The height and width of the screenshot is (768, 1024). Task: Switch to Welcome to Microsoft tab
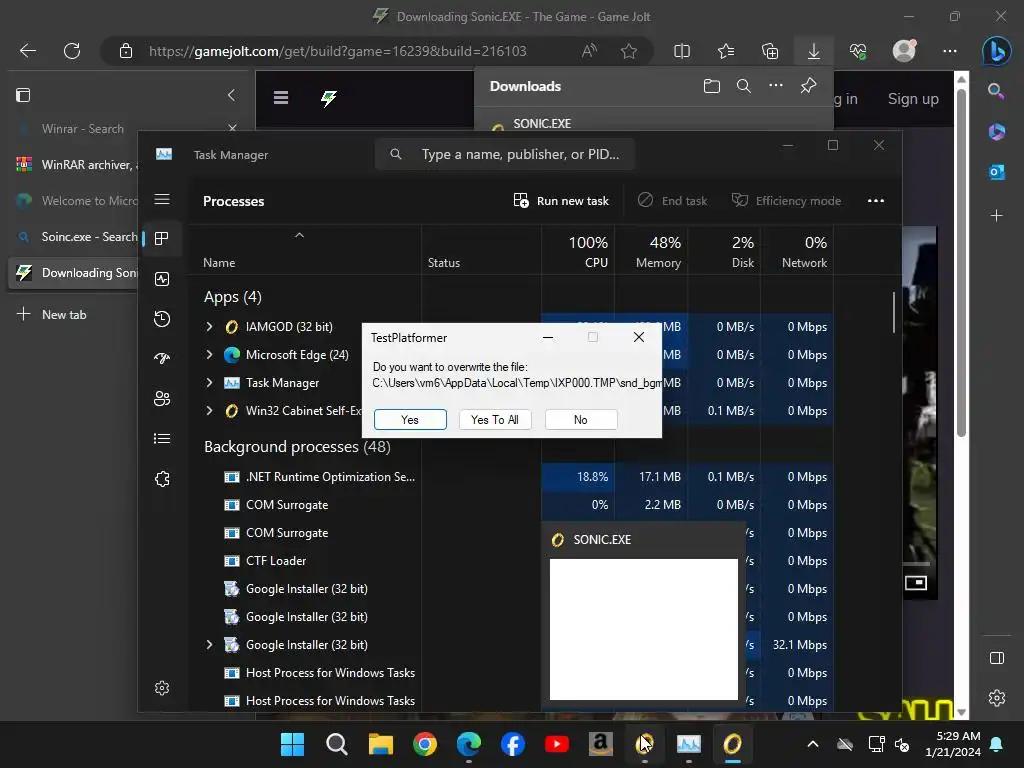point(73,200)
